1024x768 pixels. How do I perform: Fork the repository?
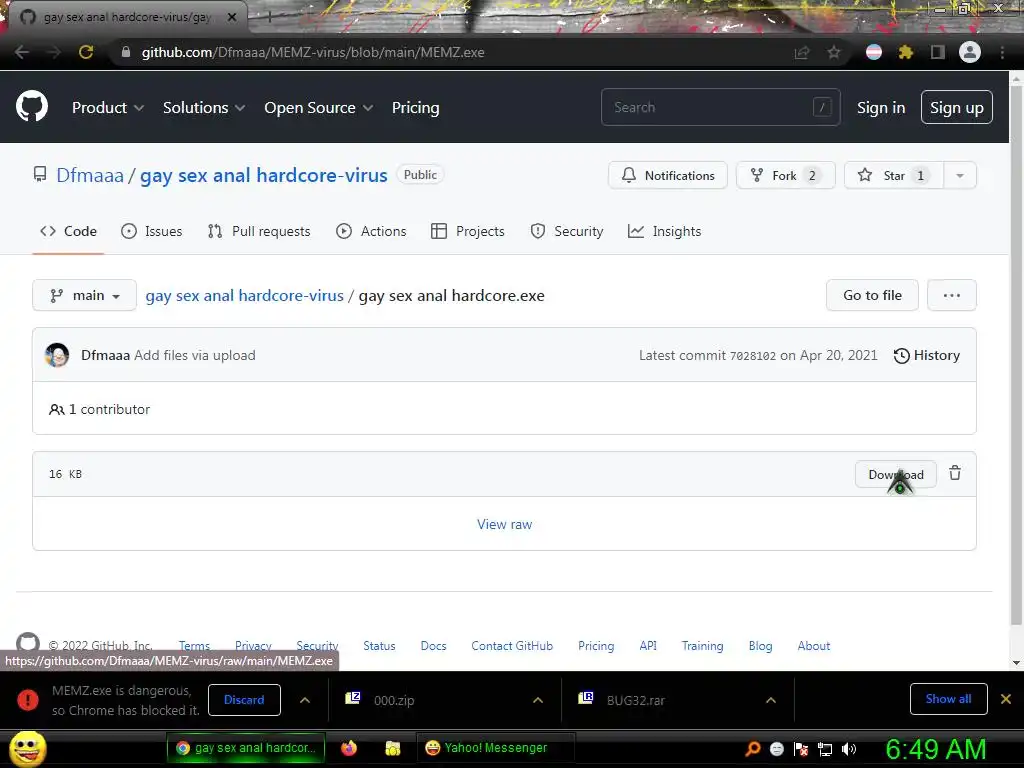(x=786, y=175)
